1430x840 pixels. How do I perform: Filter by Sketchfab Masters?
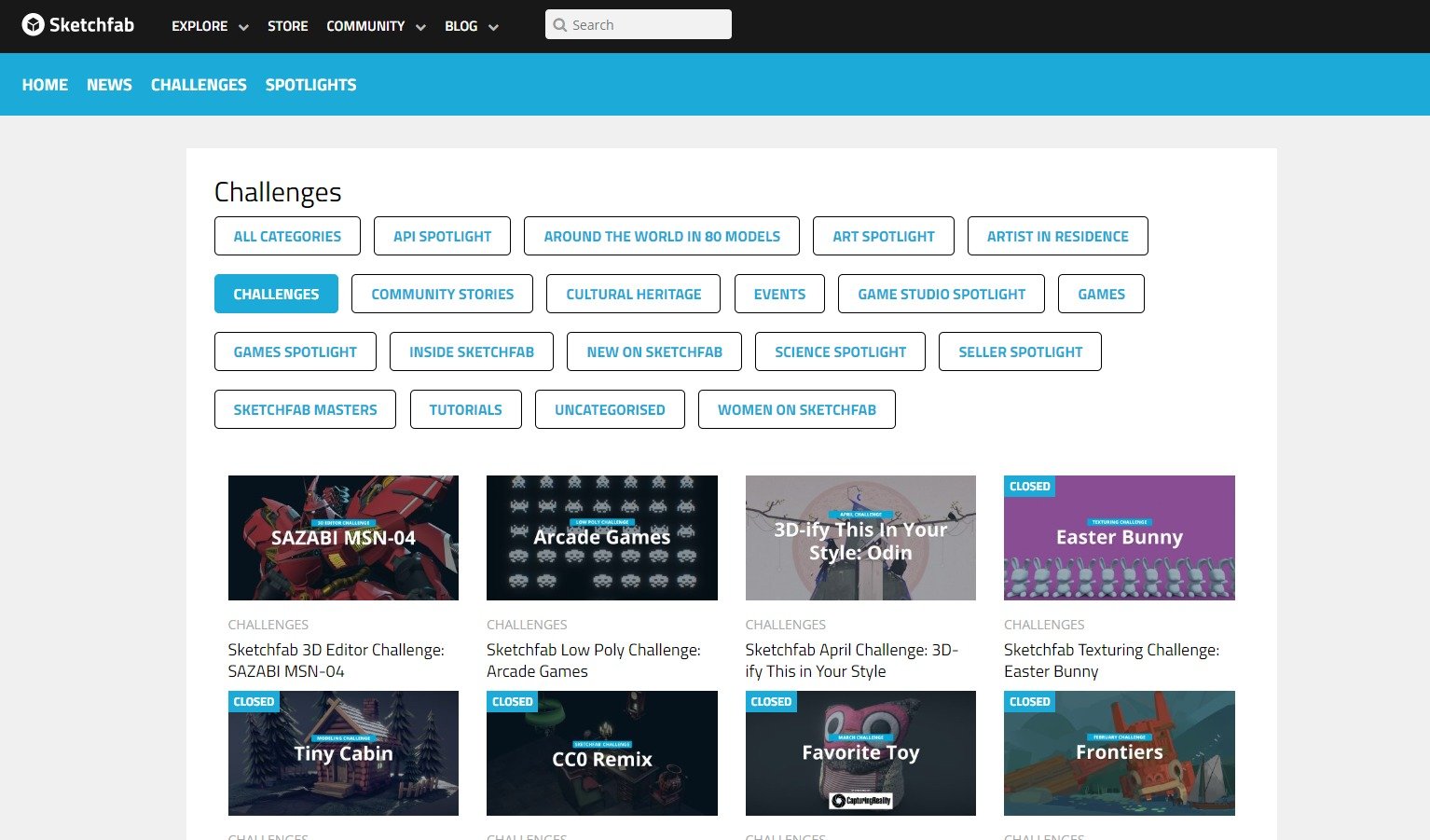(x=305, y=409)
